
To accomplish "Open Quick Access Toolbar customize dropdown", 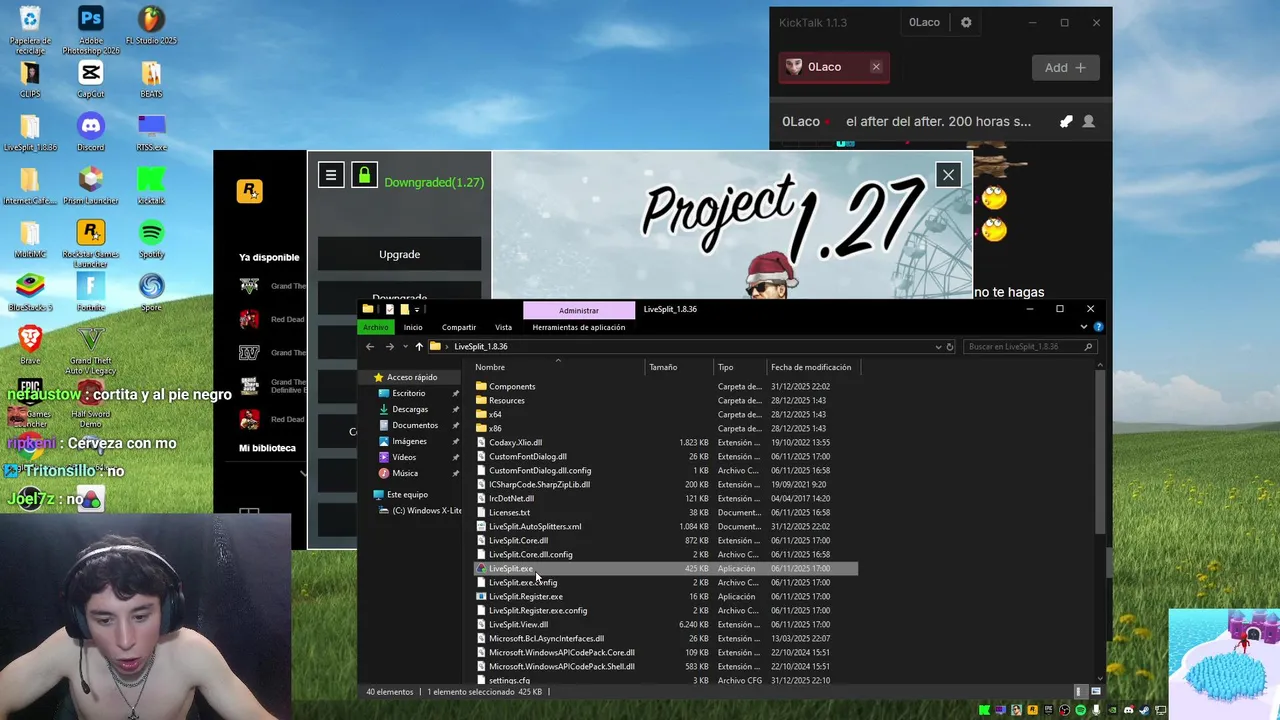I will click(417, 309).
